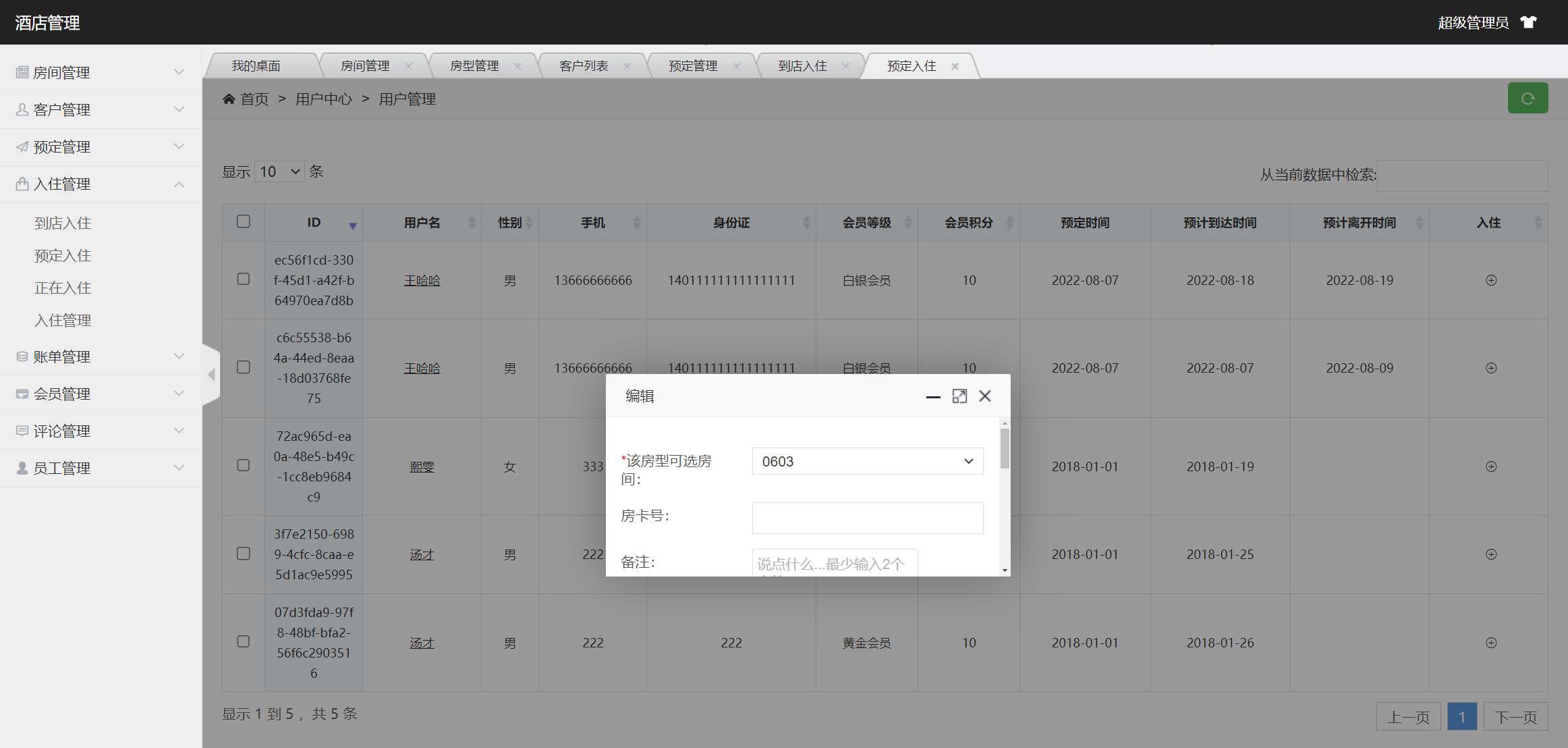Check the box for user 熙雯 row

point(244,465)
